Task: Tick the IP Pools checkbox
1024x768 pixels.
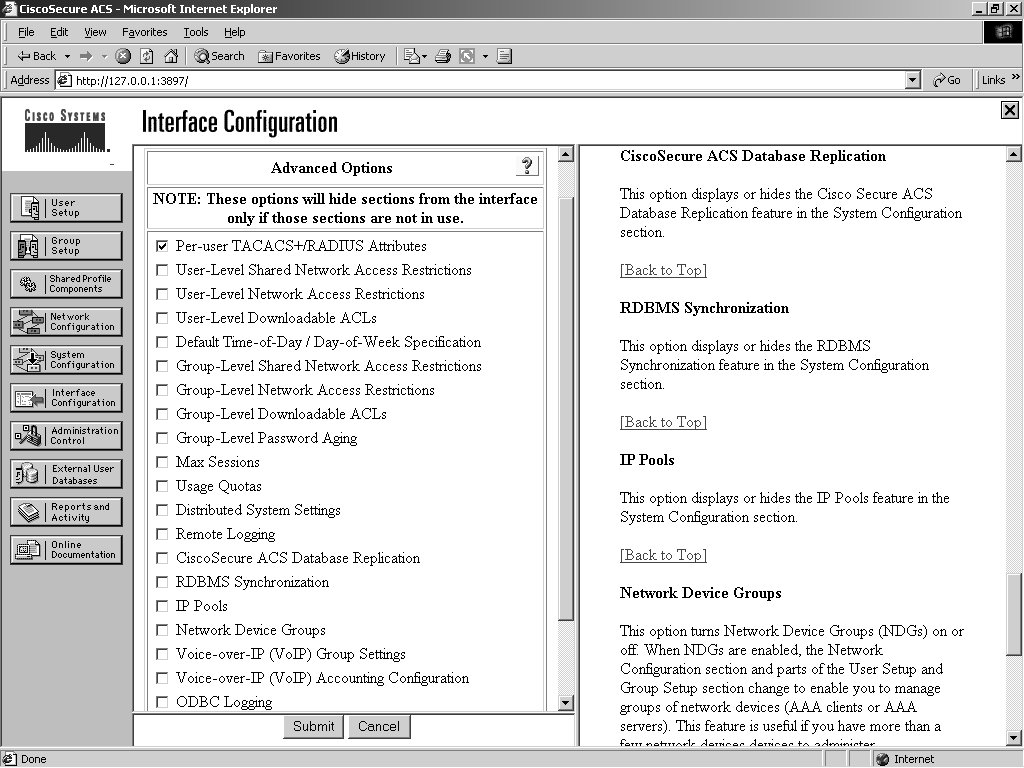Action: (x=162, y=606)
